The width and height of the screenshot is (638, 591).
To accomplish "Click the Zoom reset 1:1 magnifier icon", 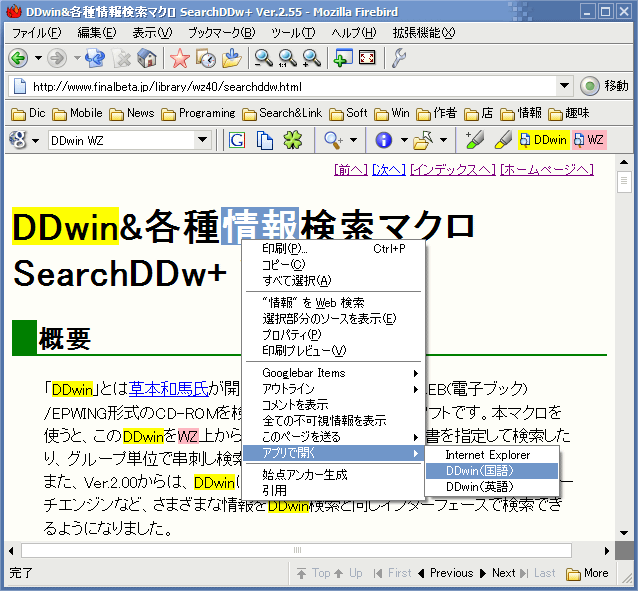I will click(287, 58).
